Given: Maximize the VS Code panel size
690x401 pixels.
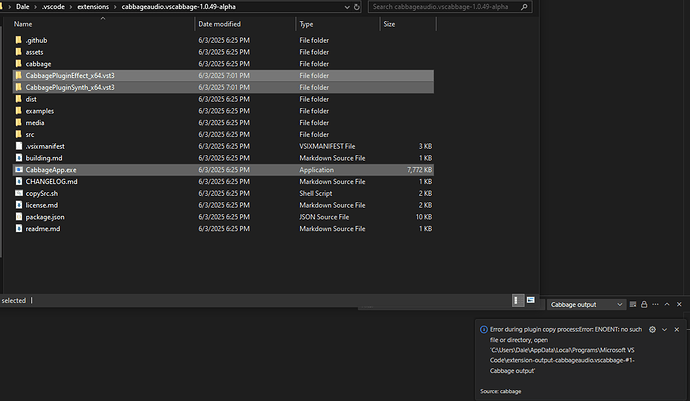Looking at the screenshot, I should [667, 304].
